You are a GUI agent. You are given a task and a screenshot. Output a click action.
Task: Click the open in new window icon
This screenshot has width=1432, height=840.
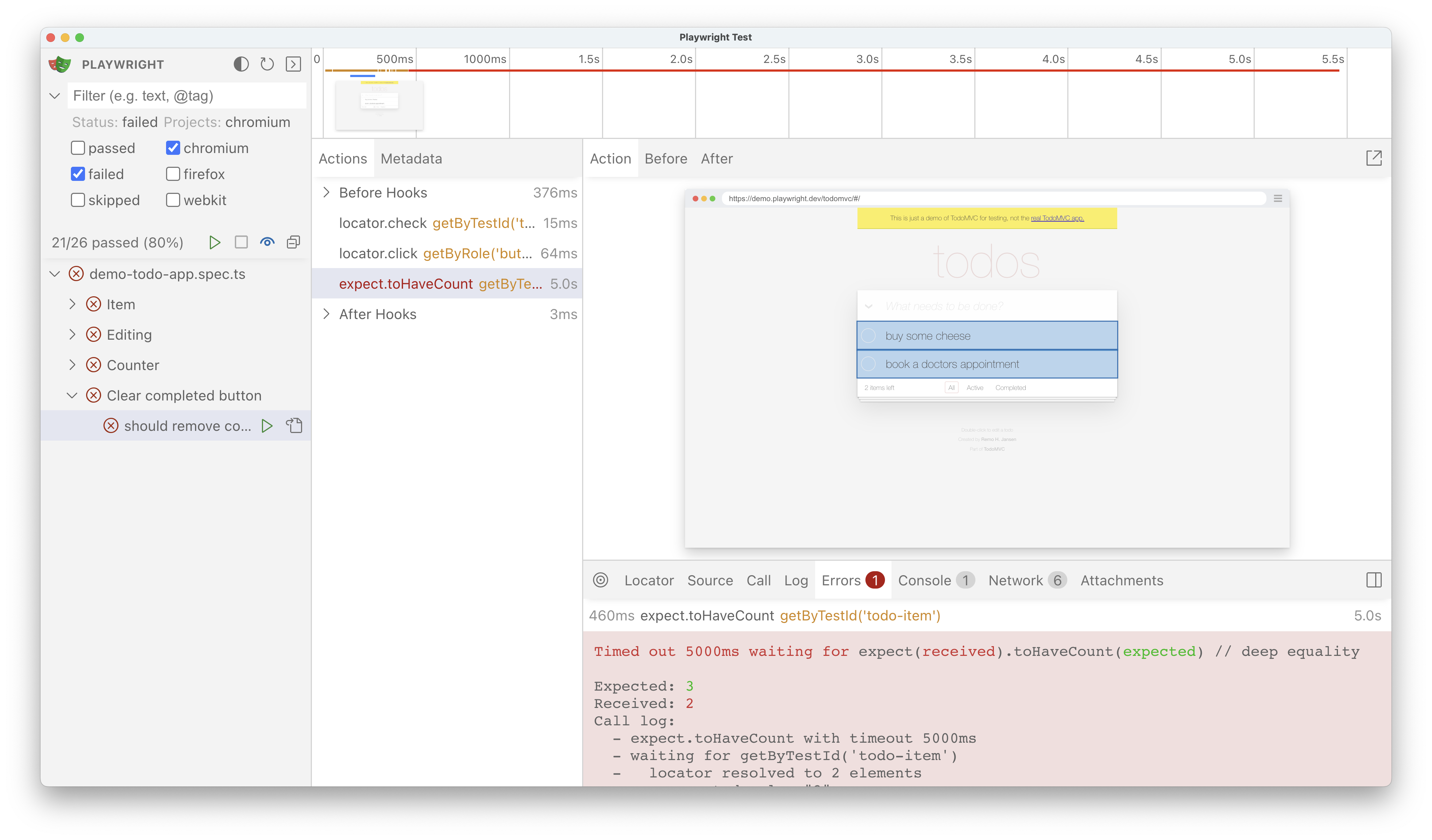pyautogui.click(x=1374, y=158)
